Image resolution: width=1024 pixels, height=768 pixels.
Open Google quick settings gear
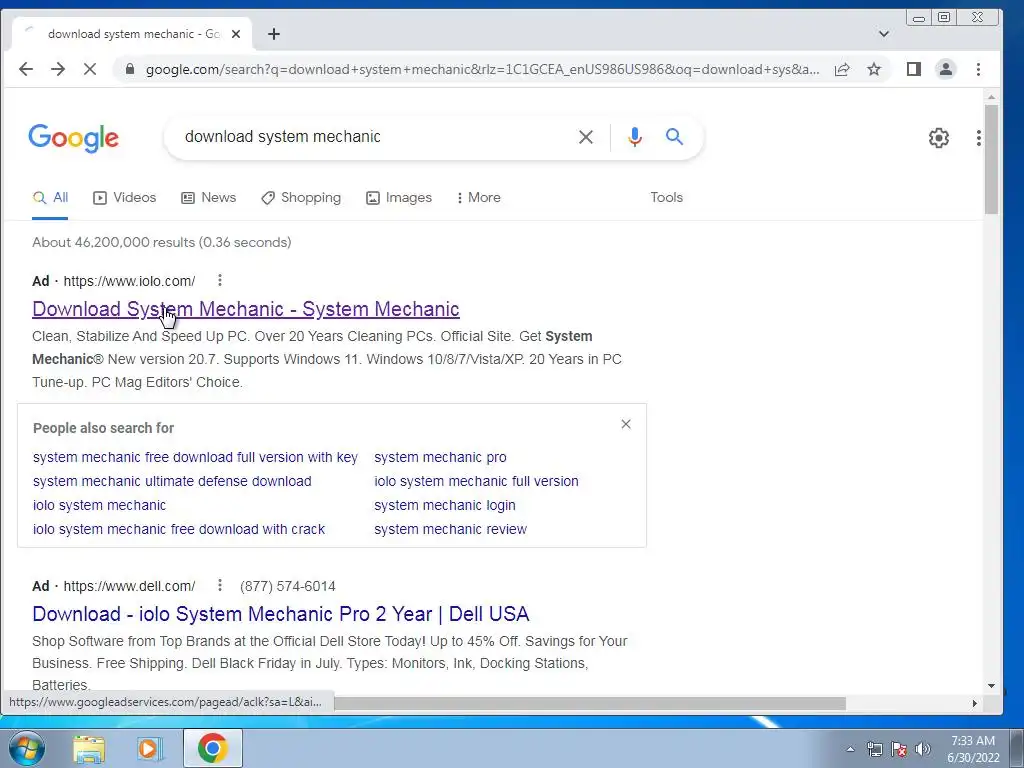(x=939, y=138)
